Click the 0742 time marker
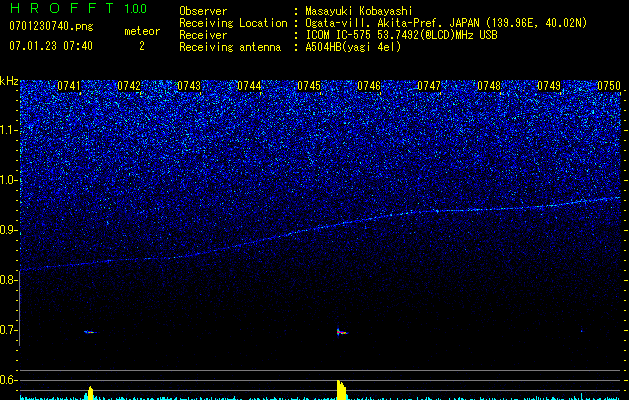Screen dimensions: 629x400 pos(129,86)
